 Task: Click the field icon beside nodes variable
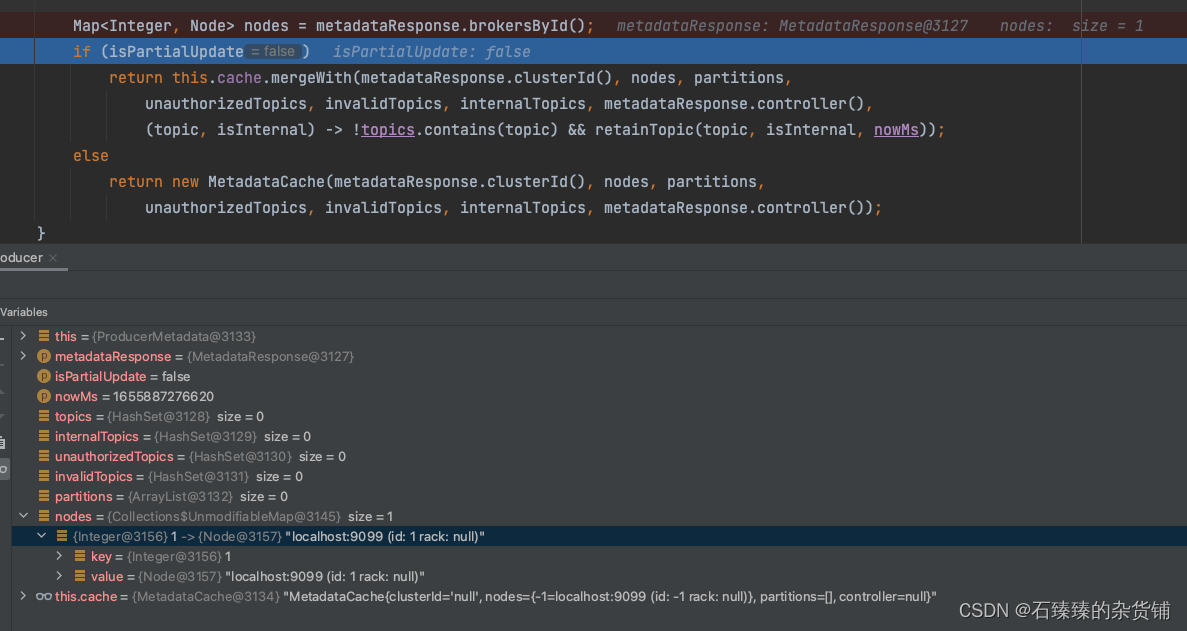(x=44, y=516)
